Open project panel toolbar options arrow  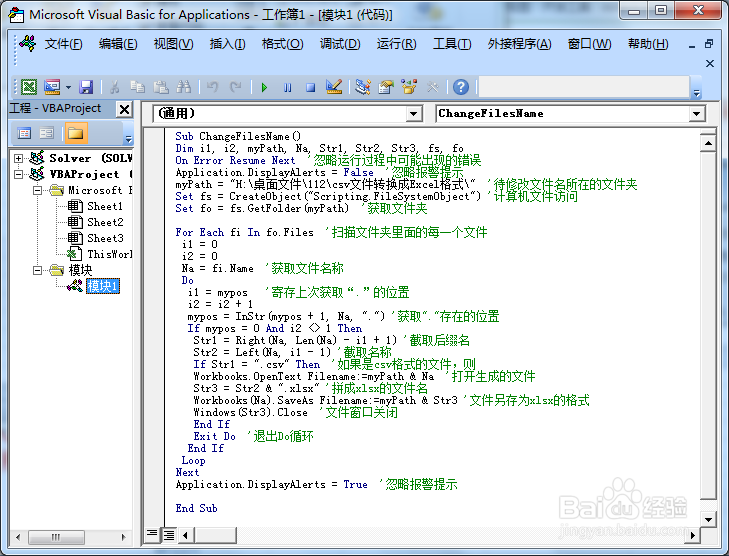[x=128, y=139]
